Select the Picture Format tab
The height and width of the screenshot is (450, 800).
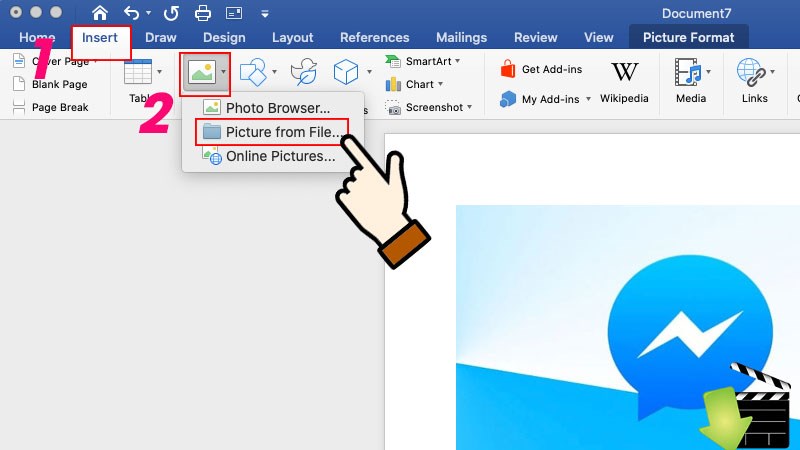coord(689,37)
